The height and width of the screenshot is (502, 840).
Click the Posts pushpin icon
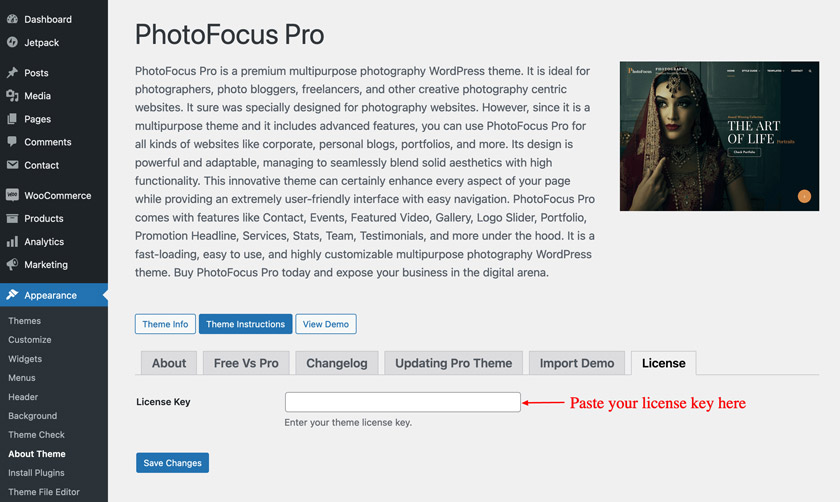12,73
